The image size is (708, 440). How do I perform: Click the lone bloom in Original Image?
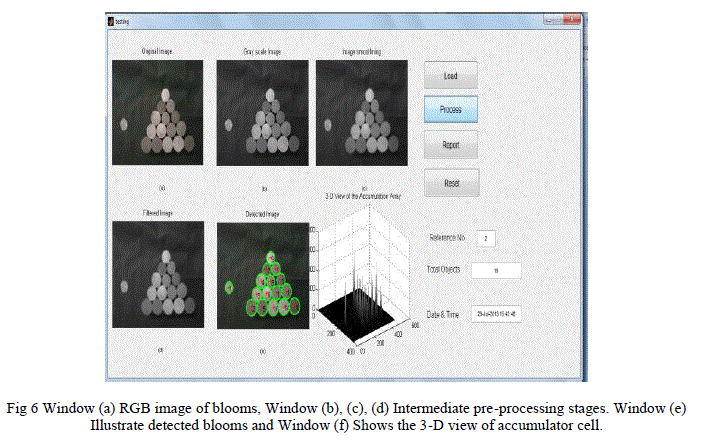click(125, 125)
